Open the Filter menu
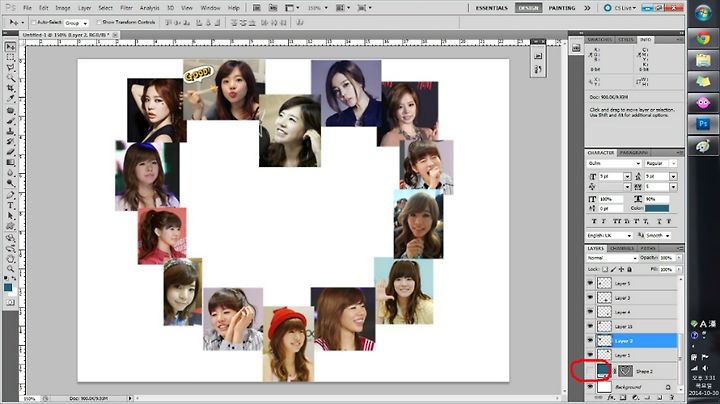720x404 pixels. click(x=126, y=8)
